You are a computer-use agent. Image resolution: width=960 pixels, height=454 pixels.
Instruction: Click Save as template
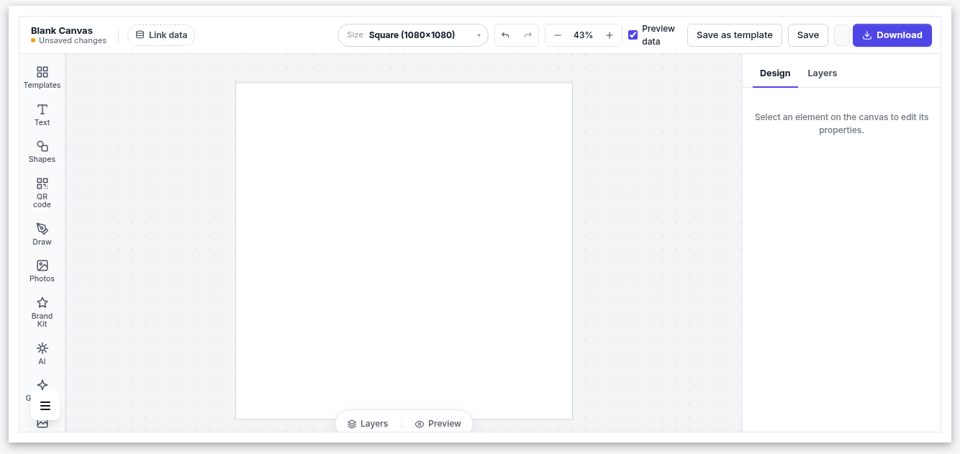coord(735,35)
